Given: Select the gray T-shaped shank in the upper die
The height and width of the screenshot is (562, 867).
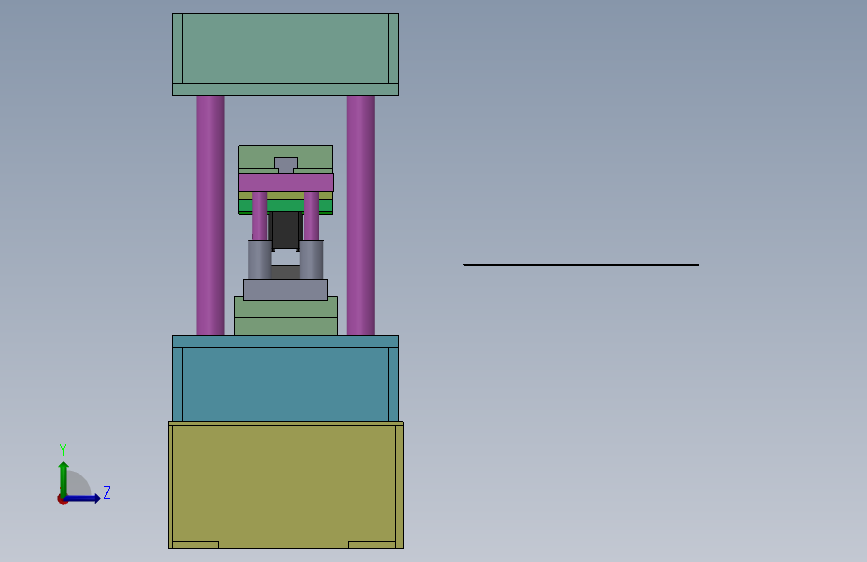Looking at the screenshot, I should tap(286, 165).
